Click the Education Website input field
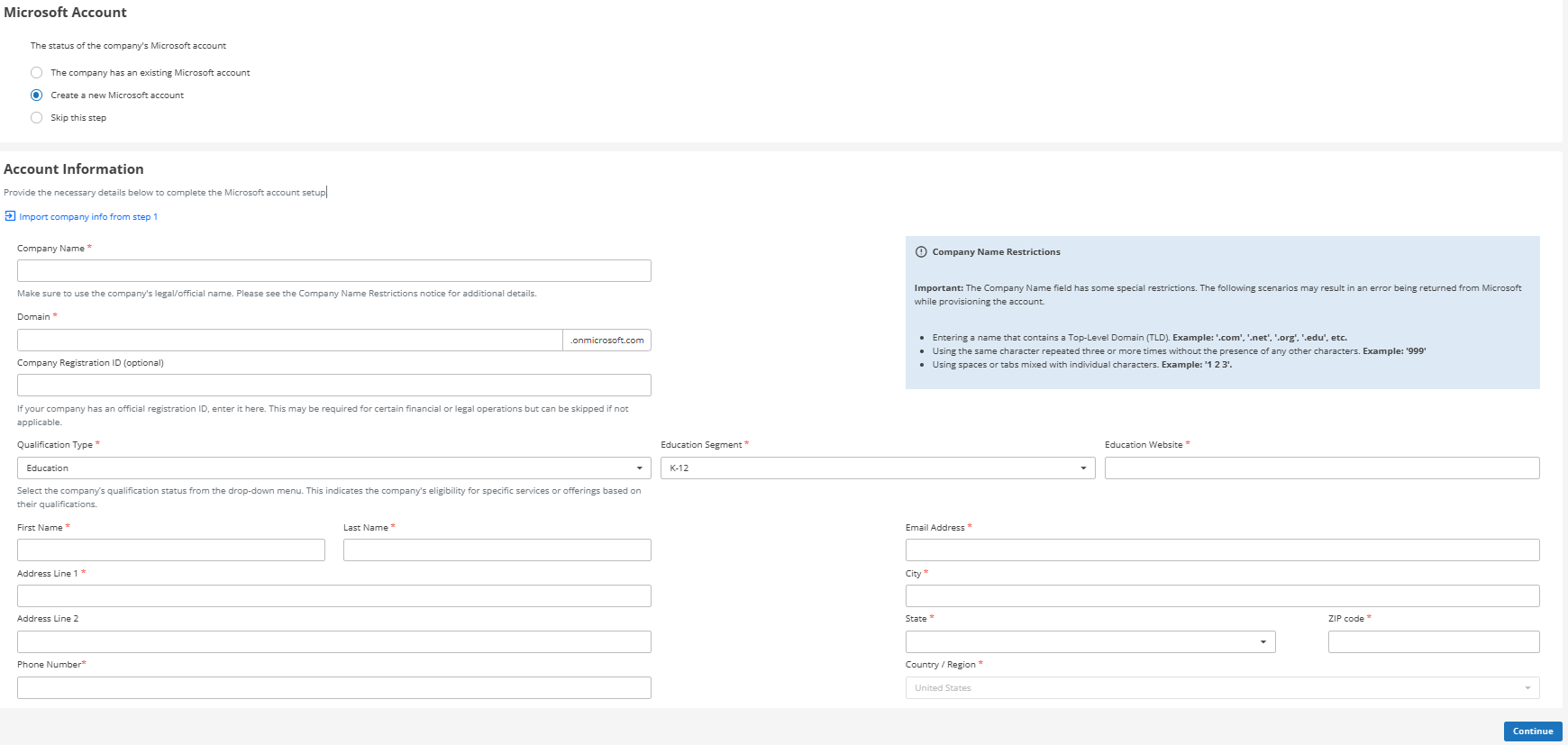 point(1322,468)
